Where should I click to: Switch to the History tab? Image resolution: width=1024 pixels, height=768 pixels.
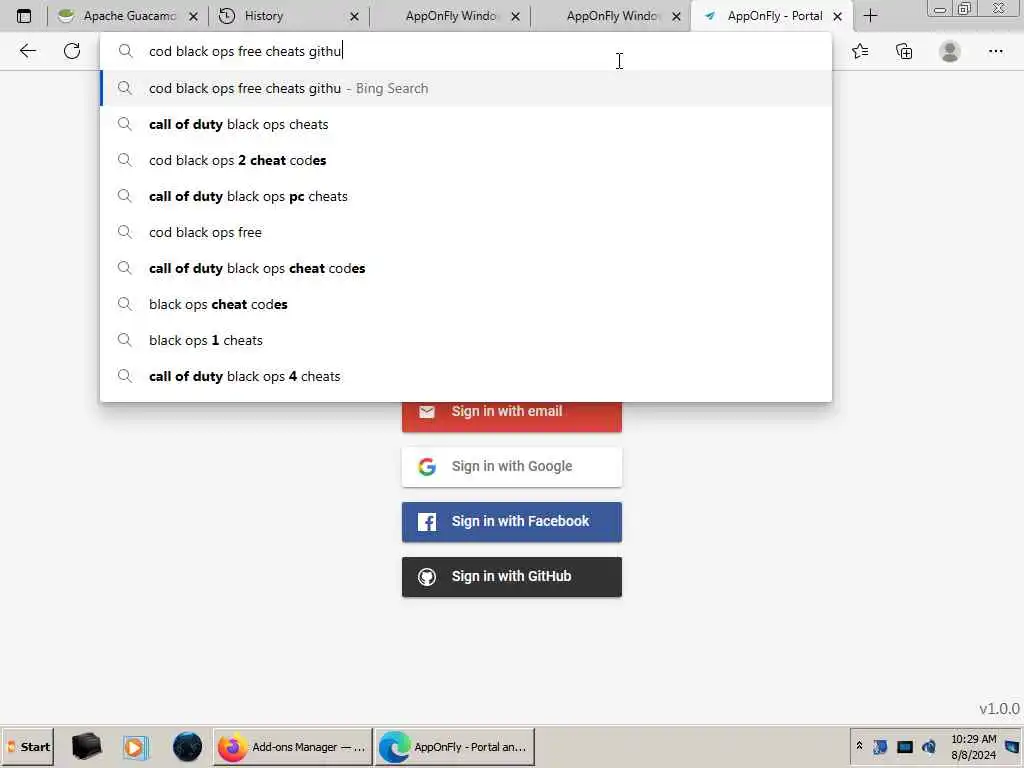(289, 16)
